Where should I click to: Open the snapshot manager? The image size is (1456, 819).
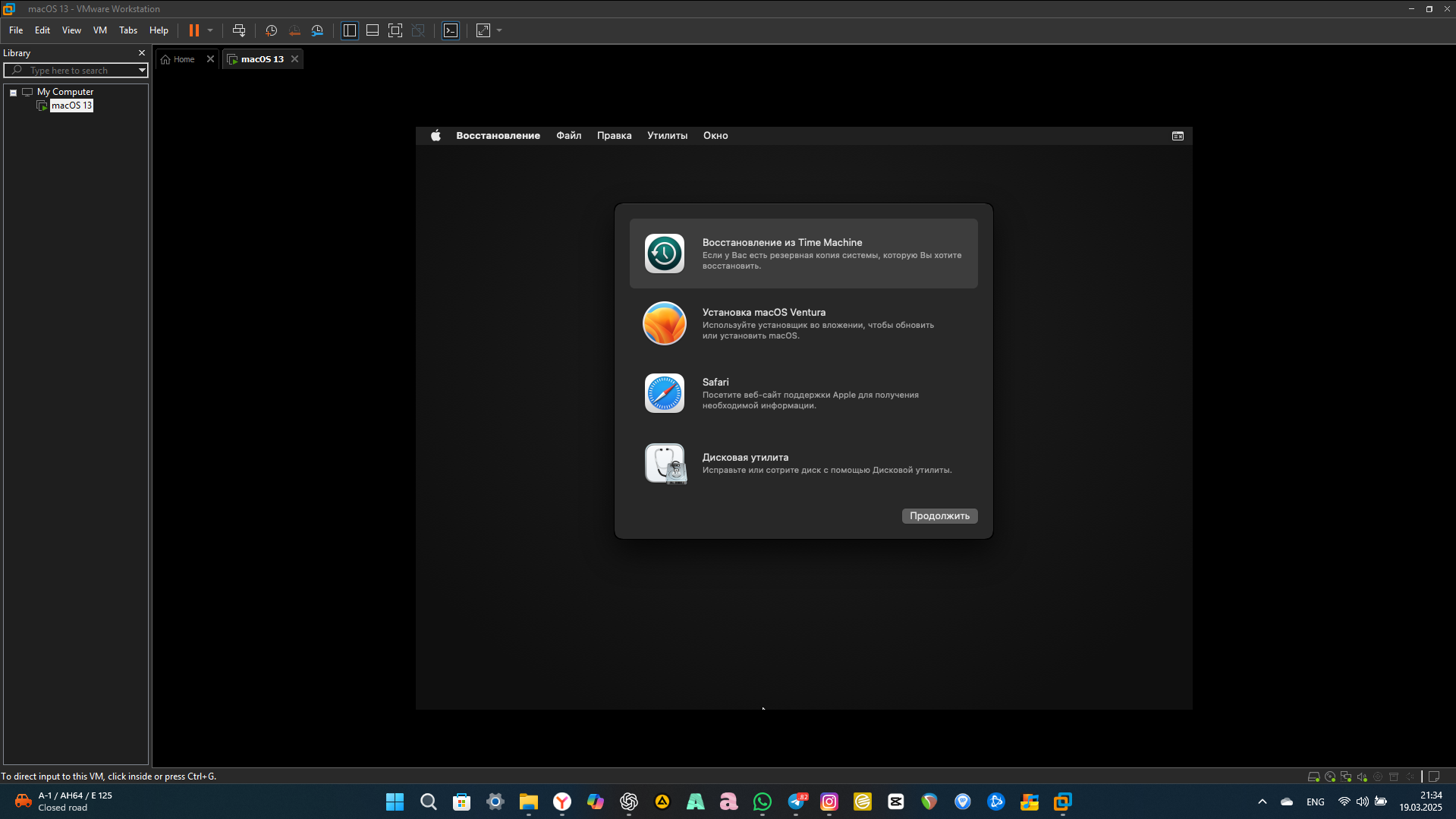(318, 30)
